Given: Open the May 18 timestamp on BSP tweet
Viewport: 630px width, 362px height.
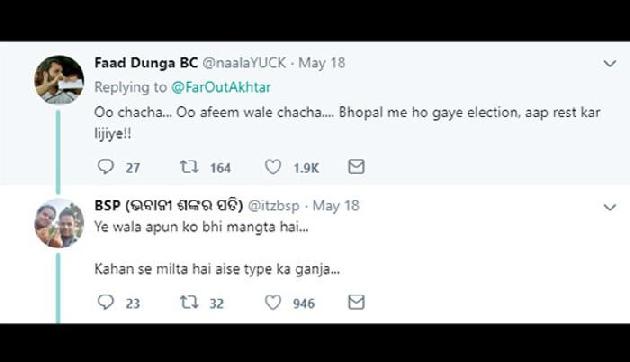Looking at the screenshot, I should (x=336, y=206).
